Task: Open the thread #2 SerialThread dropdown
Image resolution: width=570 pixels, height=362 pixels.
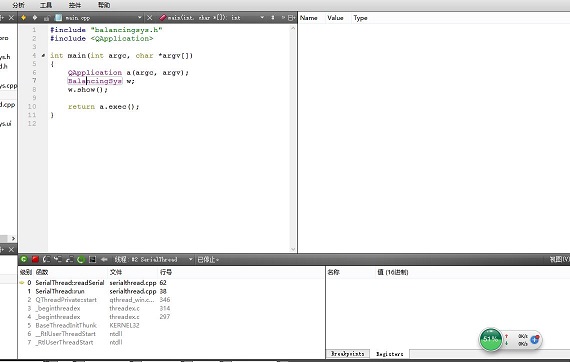Action: (x=190, y=260)
